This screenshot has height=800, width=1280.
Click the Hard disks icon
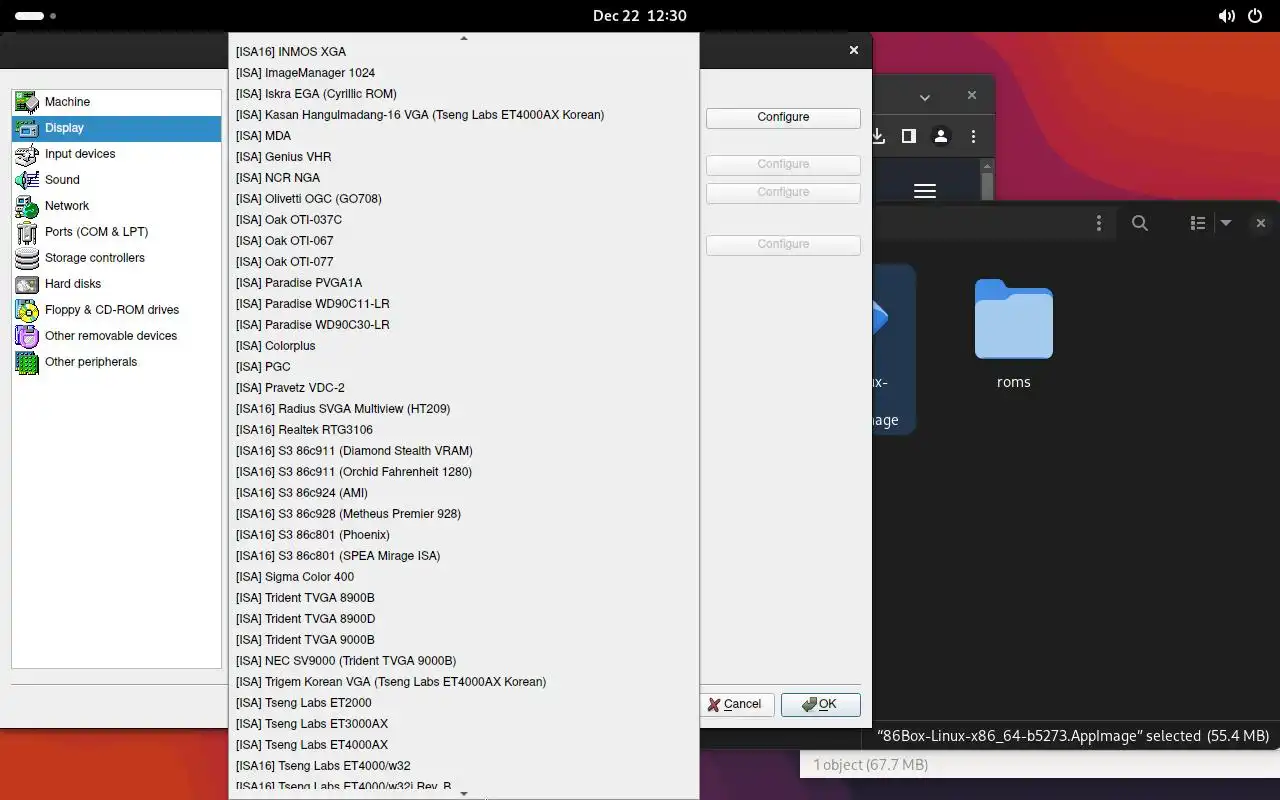(x=27, y=284)
